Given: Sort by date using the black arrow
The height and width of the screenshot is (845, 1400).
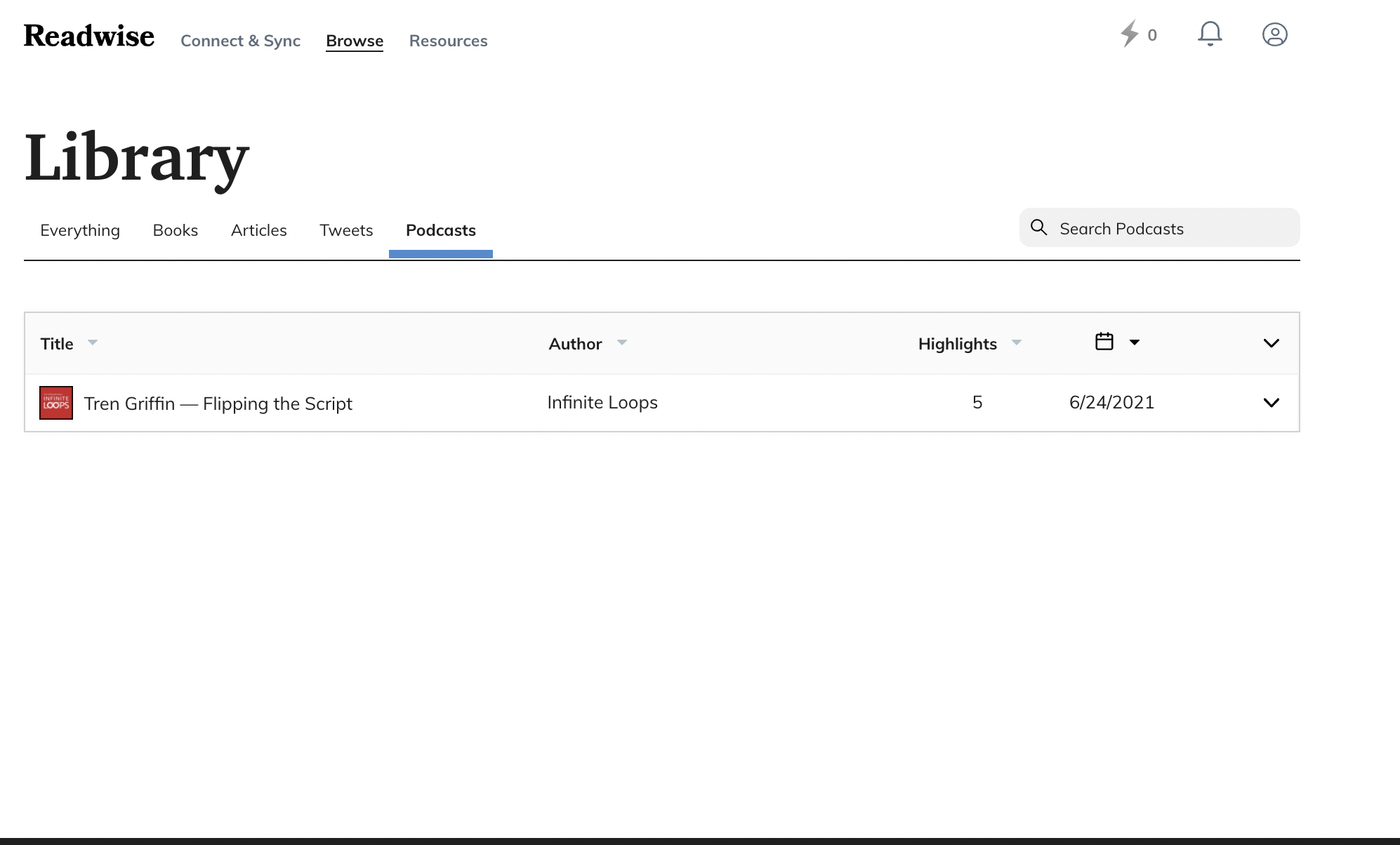Looking at the screenshot, I should pos(1135,342).
